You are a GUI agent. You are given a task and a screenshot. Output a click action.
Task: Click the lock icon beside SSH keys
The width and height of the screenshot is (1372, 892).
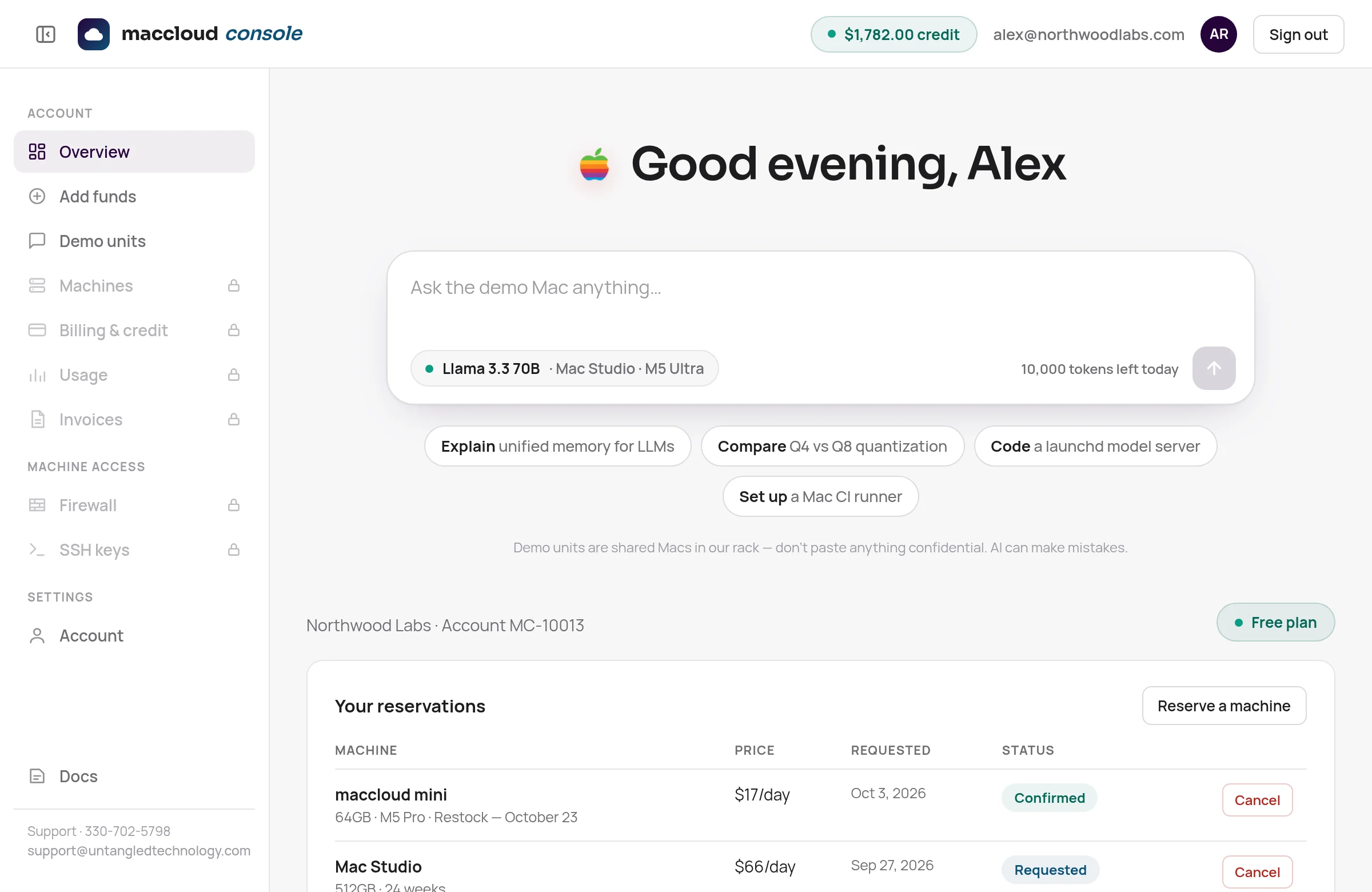233,549
